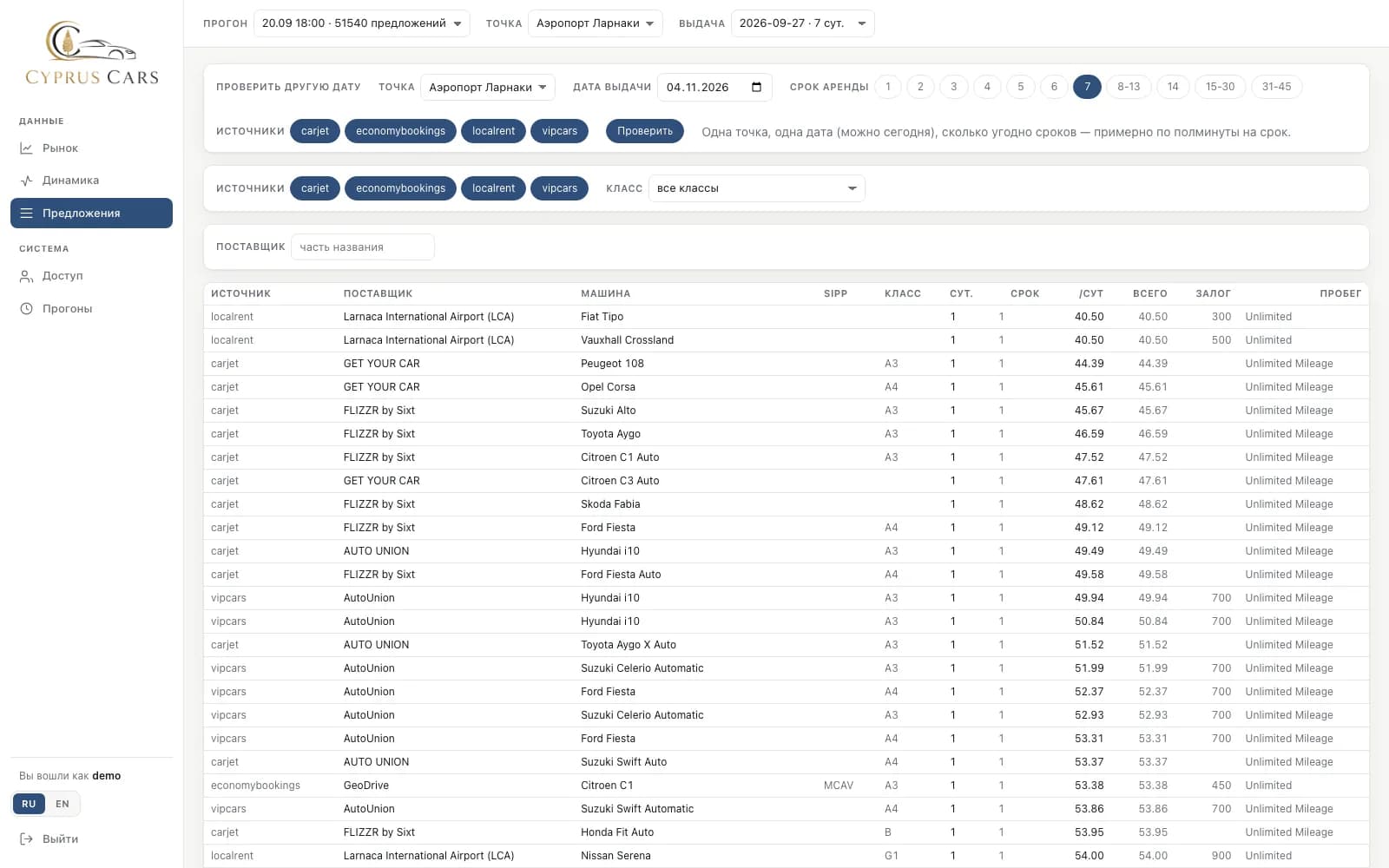1389x868 pixels.
Task: Sort table by the Поставщик column header
Action: pos(378,293)
